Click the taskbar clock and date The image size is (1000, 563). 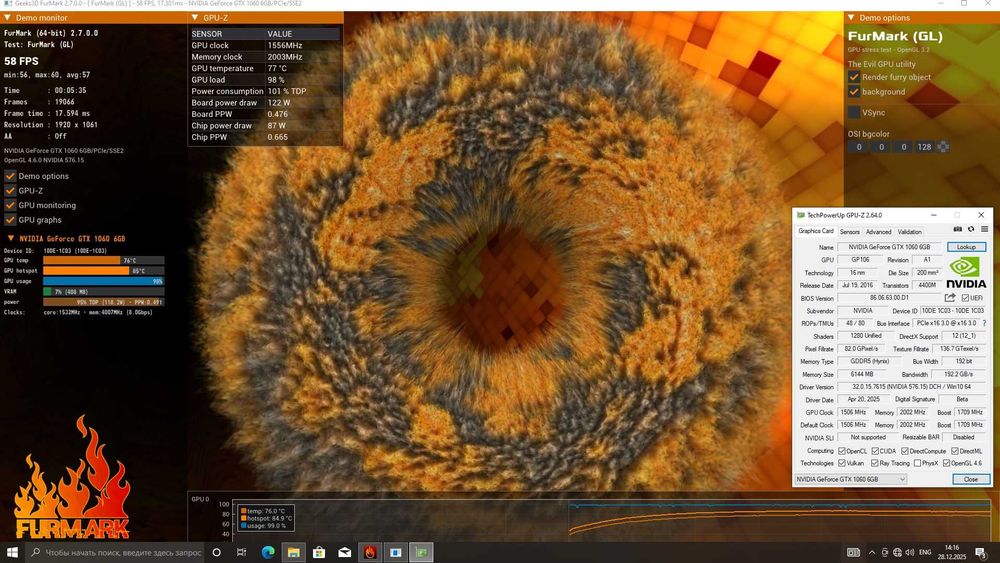coord(952,552)
